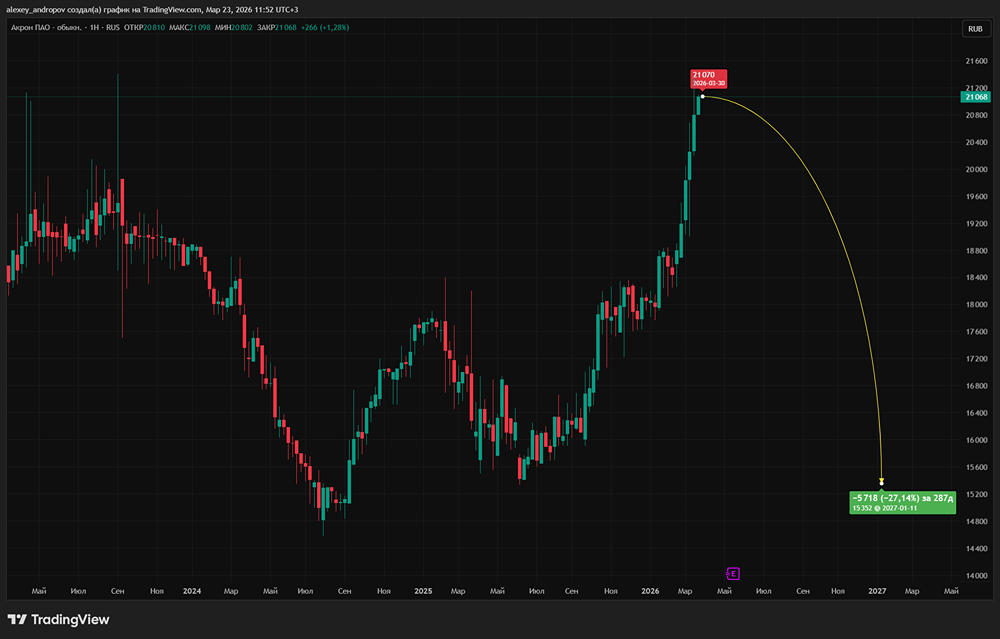Click the 14800 price axis label
Screen dimensions: 1000x639
click(976, 522)
